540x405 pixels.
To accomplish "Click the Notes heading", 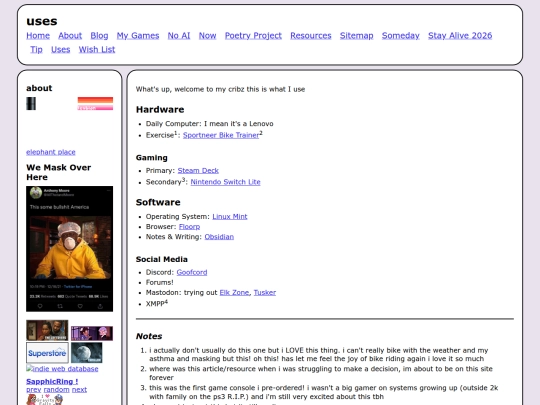I will coord(149,336).
